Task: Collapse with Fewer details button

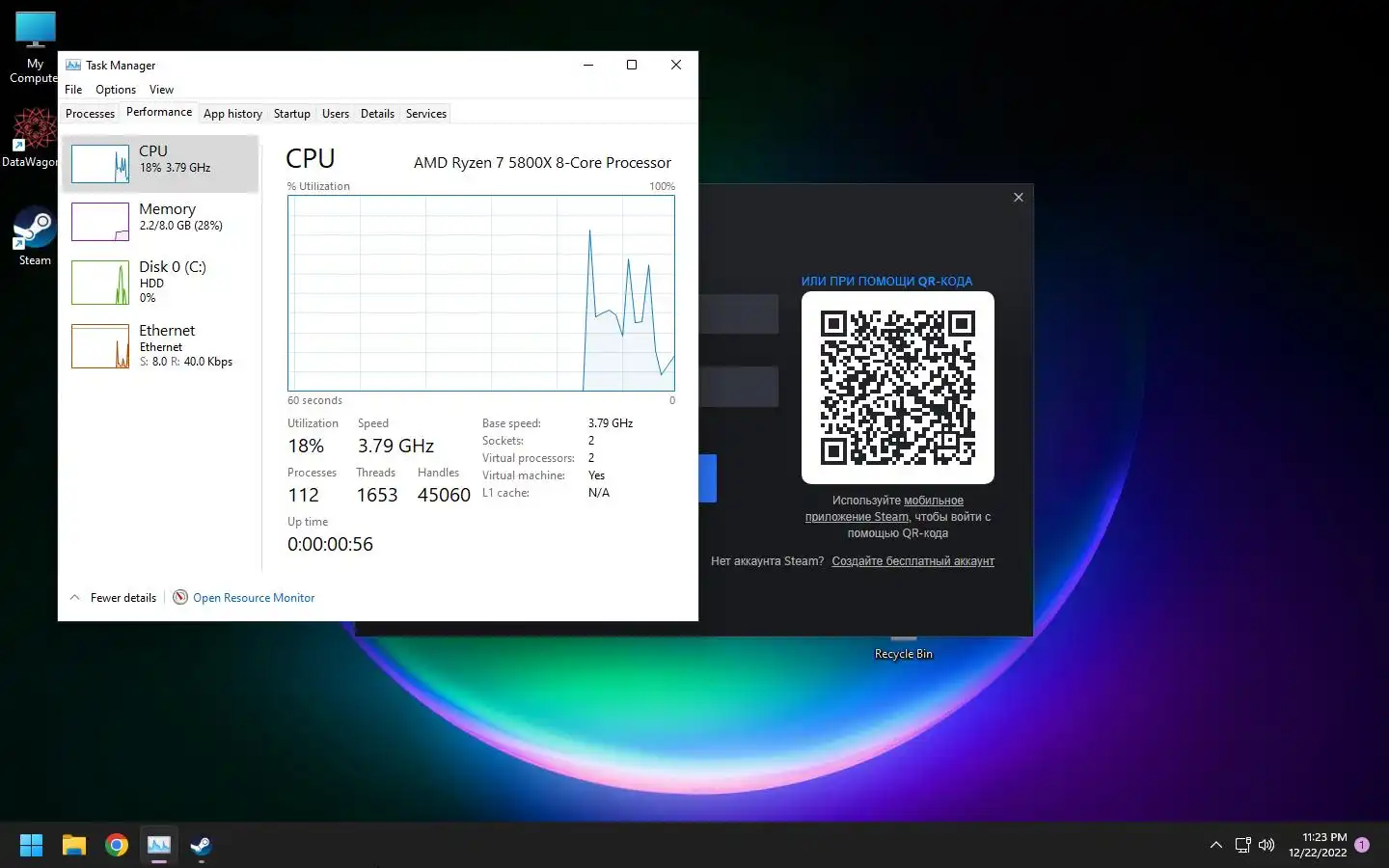Action: (x=113, y=598)
